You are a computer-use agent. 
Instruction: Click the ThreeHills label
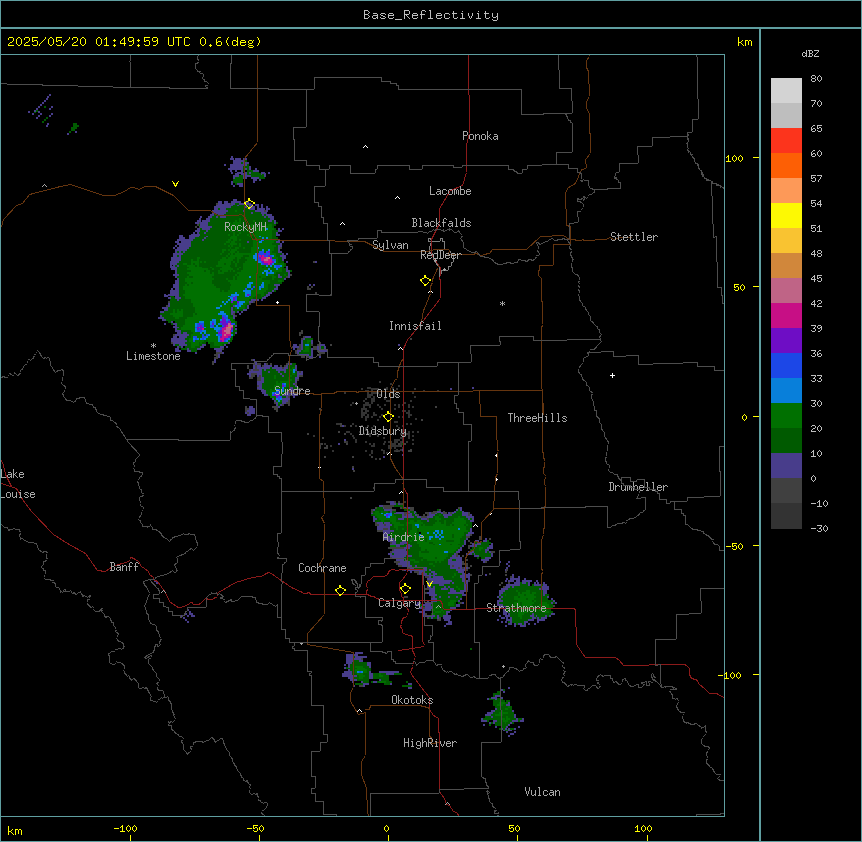pyautogui.click(x=537, y=418)
